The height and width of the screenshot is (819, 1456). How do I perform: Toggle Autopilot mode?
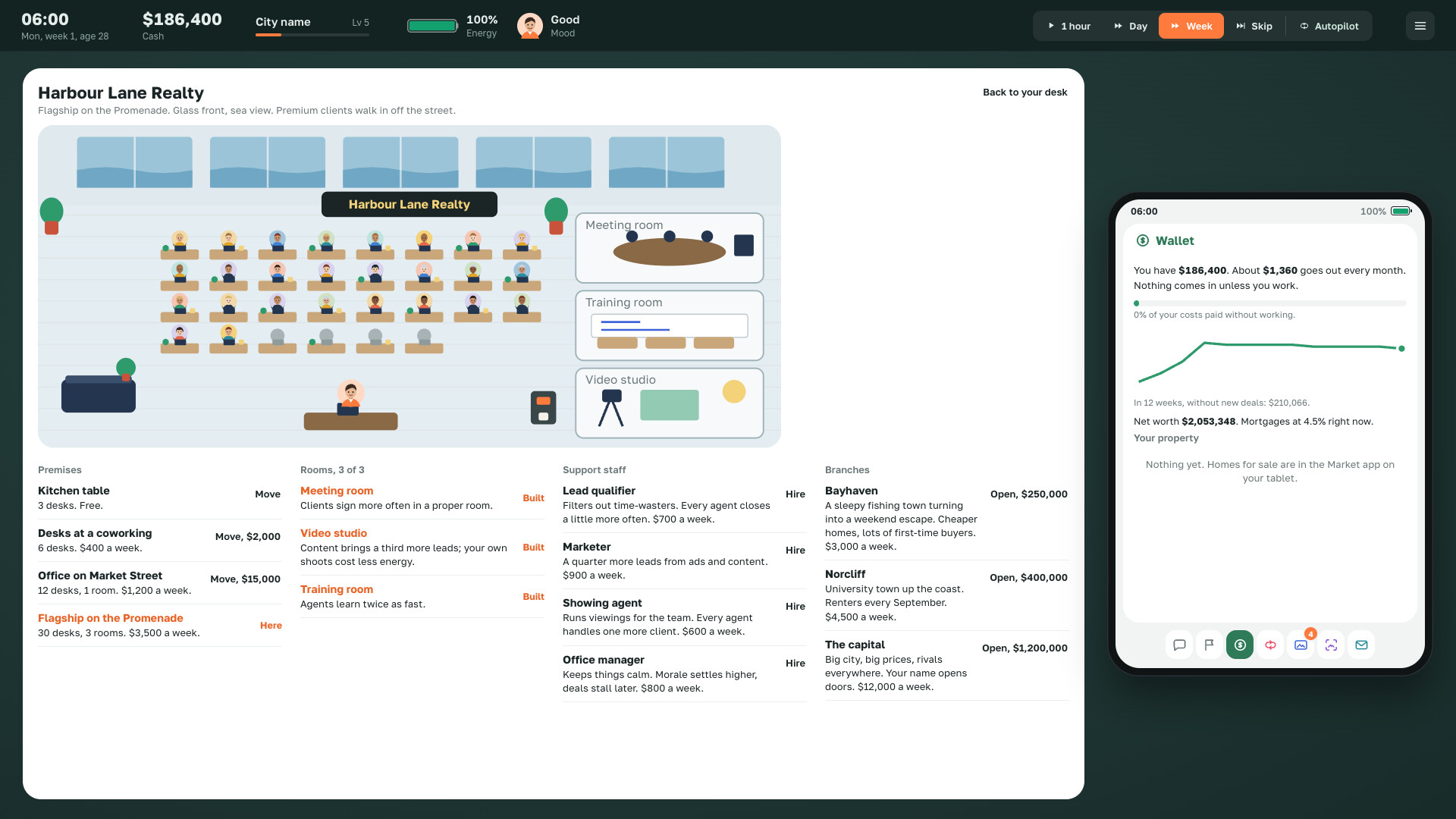pos(1329,26)
